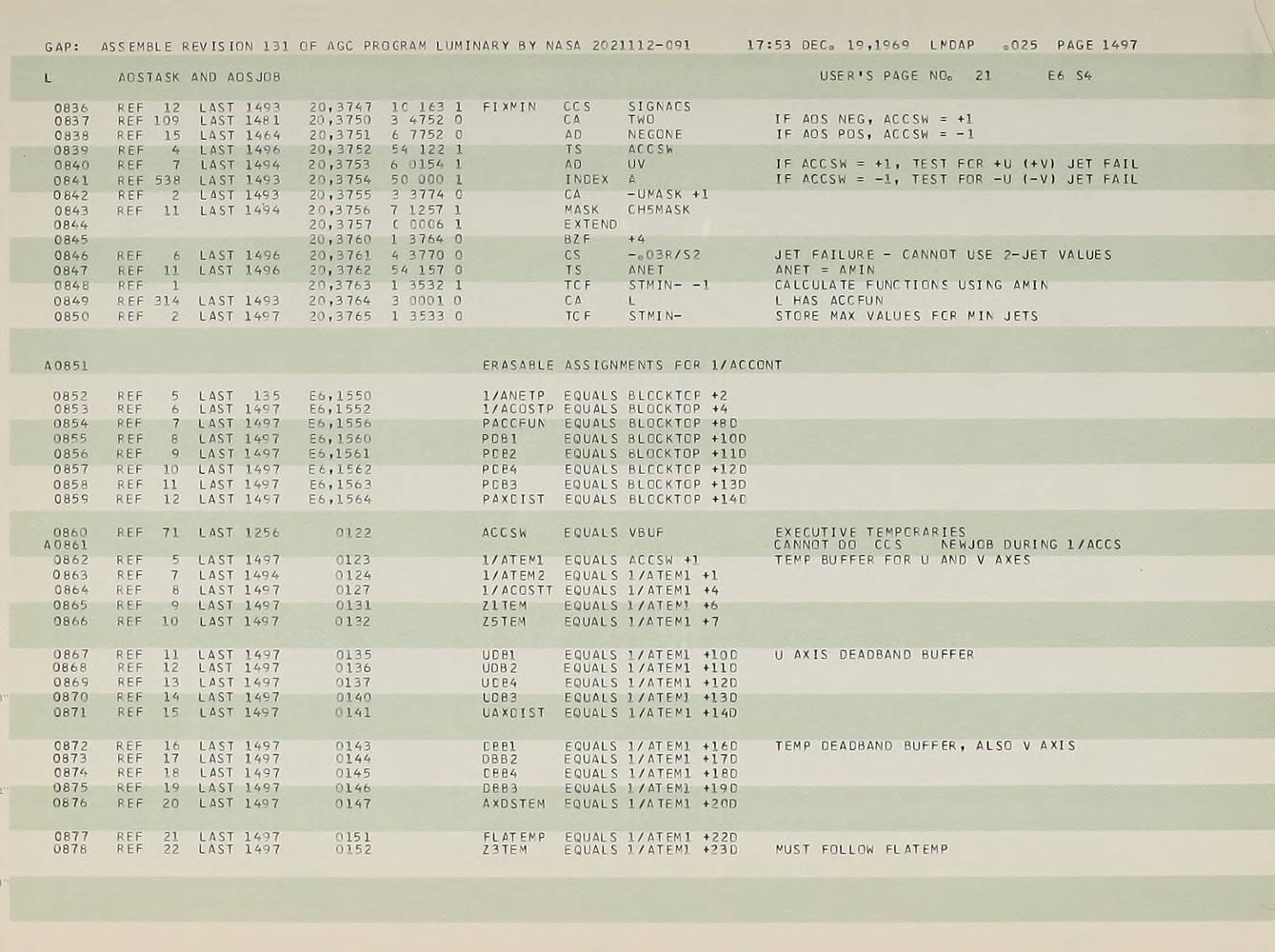Select LAST 1256 on line 0860

tap(239, 533)
